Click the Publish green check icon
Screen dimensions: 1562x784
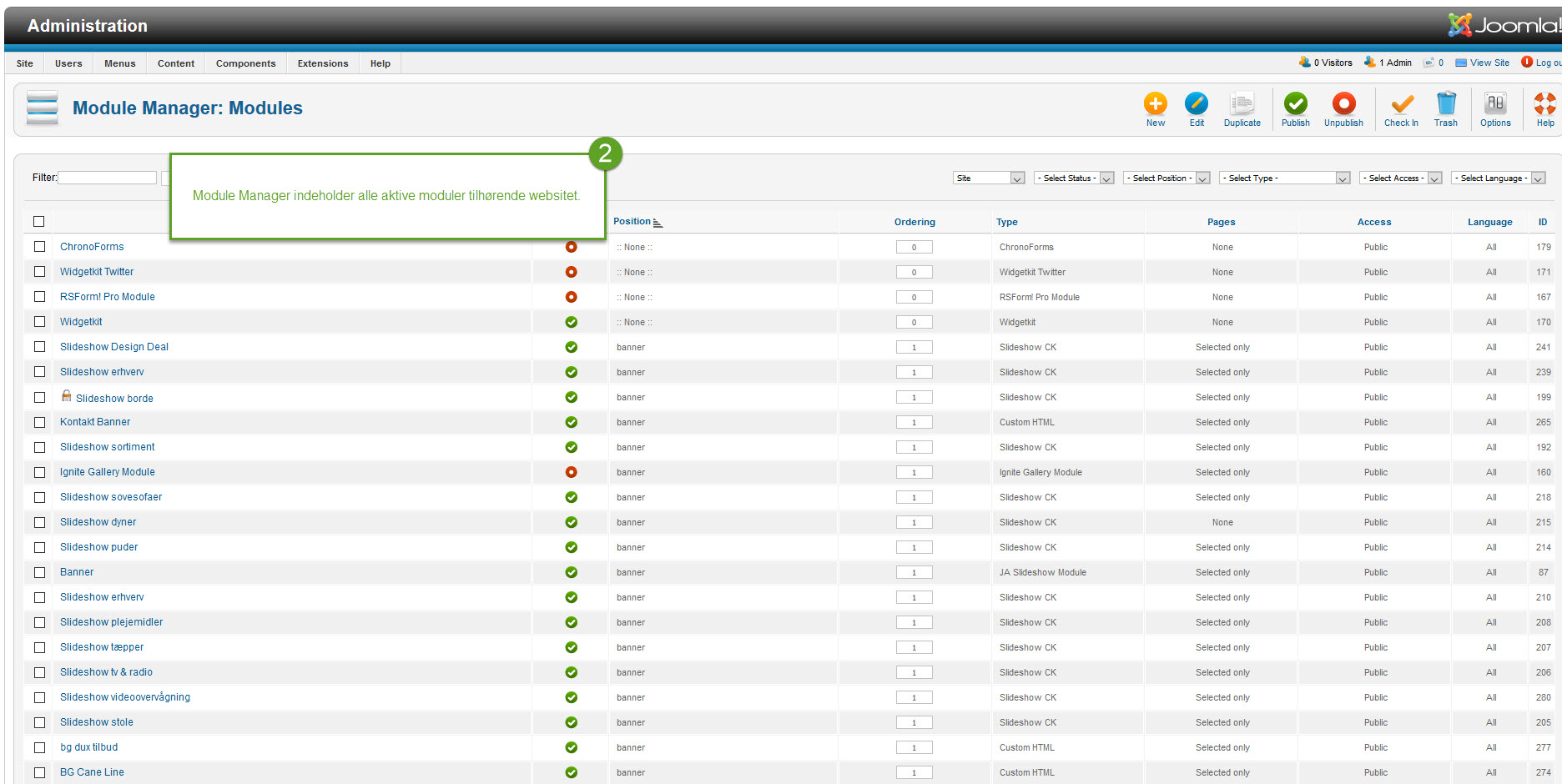[1295, 103]
